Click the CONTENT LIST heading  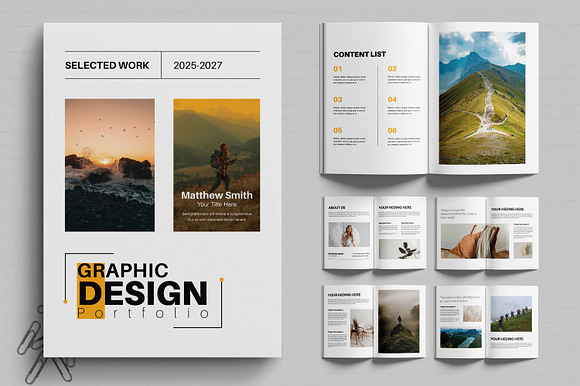[360, 54]
